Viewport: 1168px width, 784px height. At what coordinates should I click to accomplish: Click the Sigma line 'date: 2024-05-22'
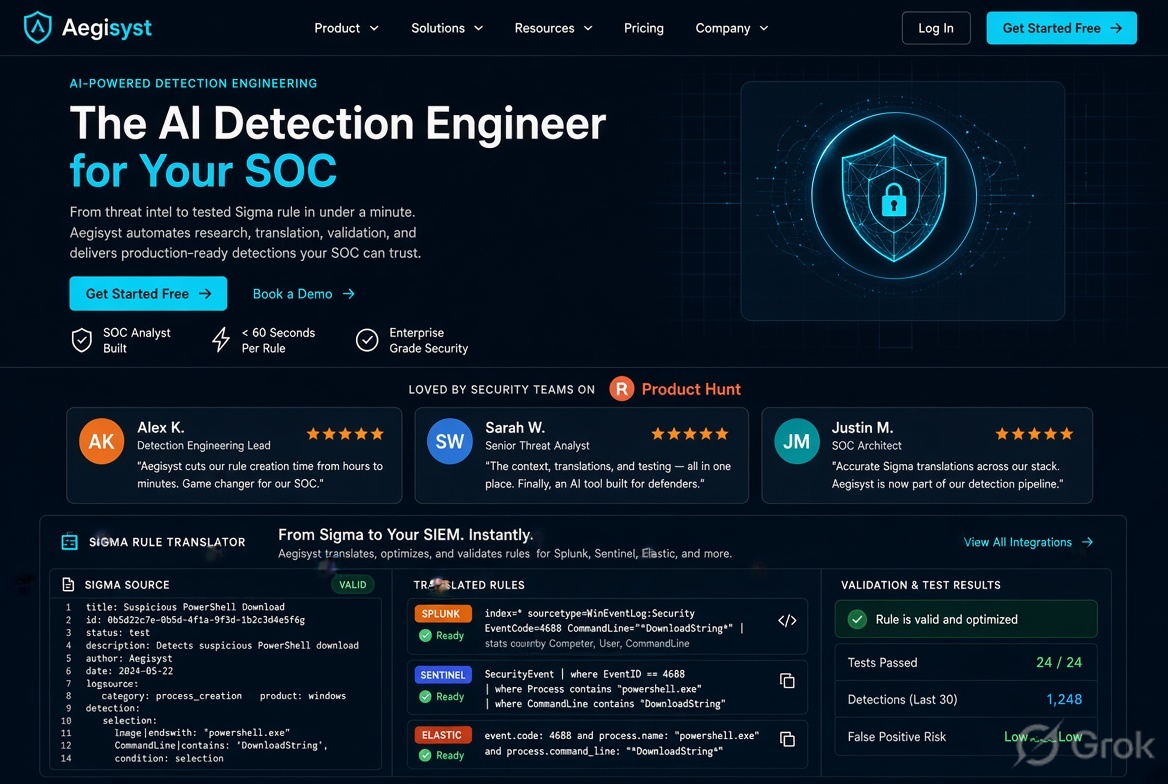(x=129, y=671)
